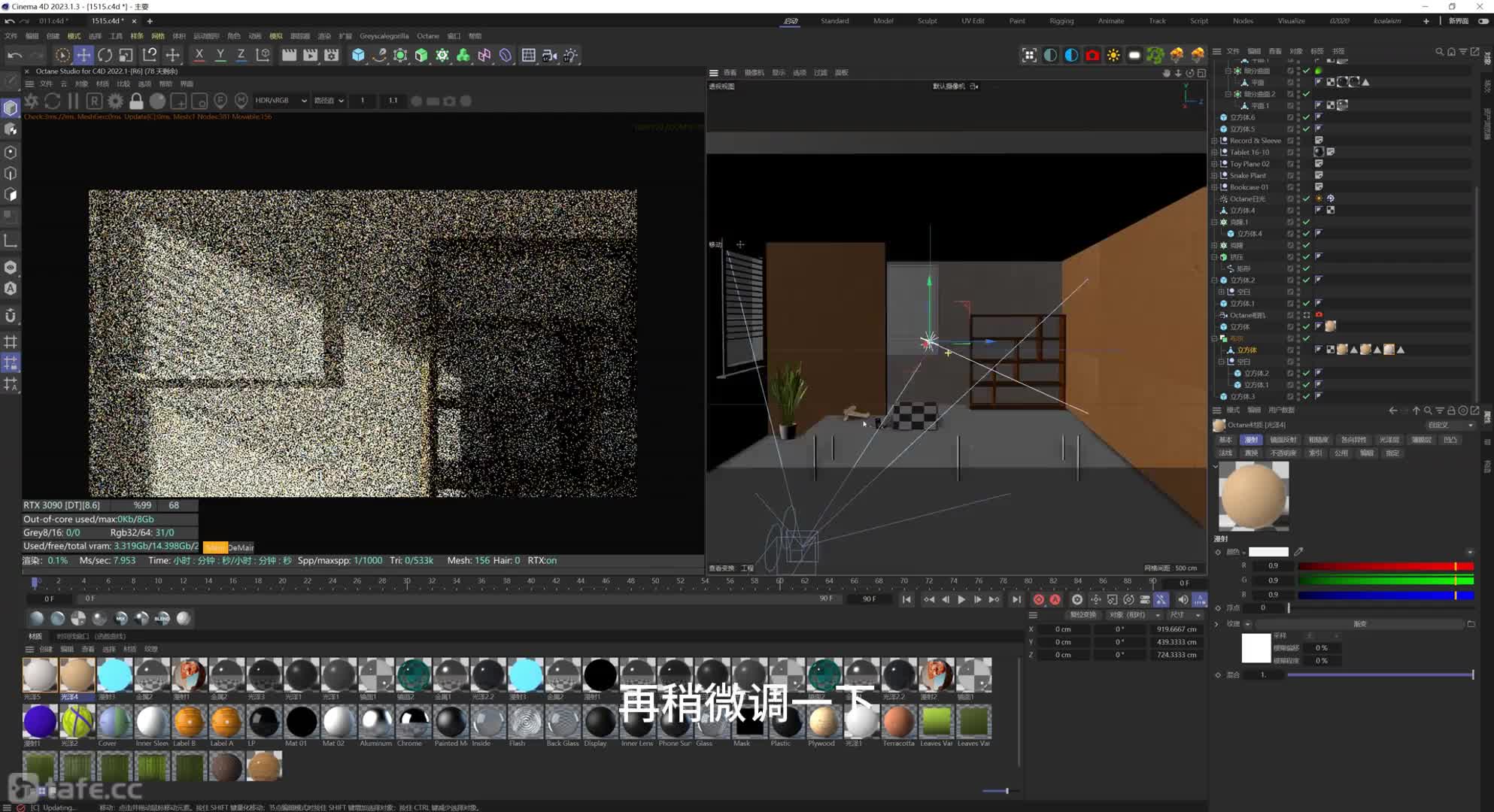Viewport: 1494px width, 812px height.
Task: Switch to the Animate layout tab
Action: [1111, 21]
